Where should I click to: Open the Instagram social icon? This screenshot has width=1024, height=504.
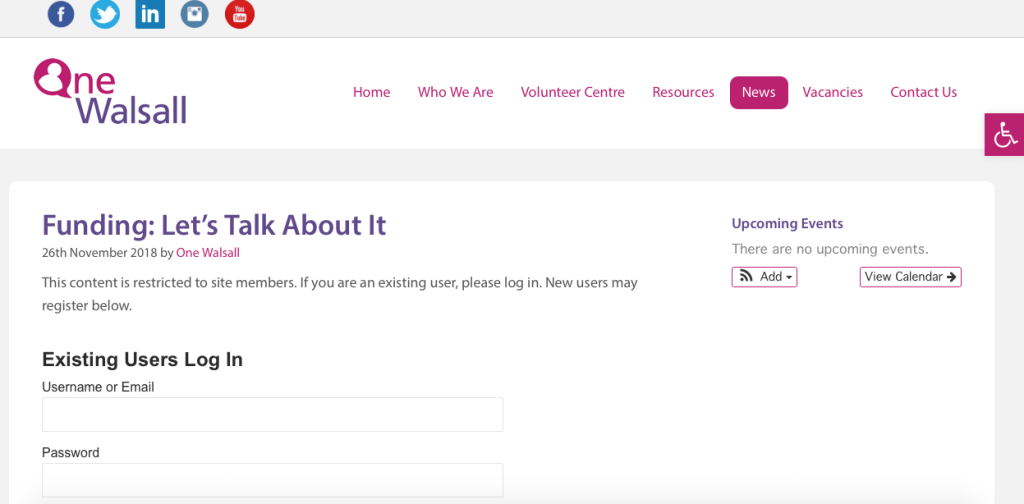click(195, 14)
